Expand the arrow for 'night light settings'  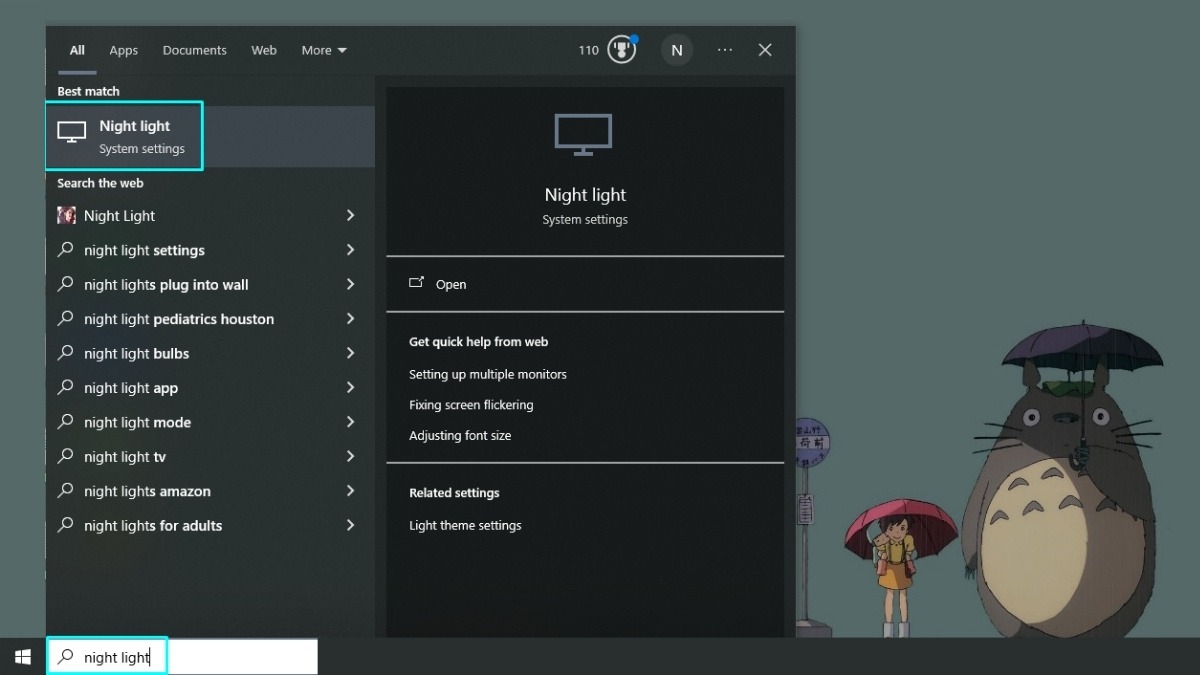tap(350, 250)
